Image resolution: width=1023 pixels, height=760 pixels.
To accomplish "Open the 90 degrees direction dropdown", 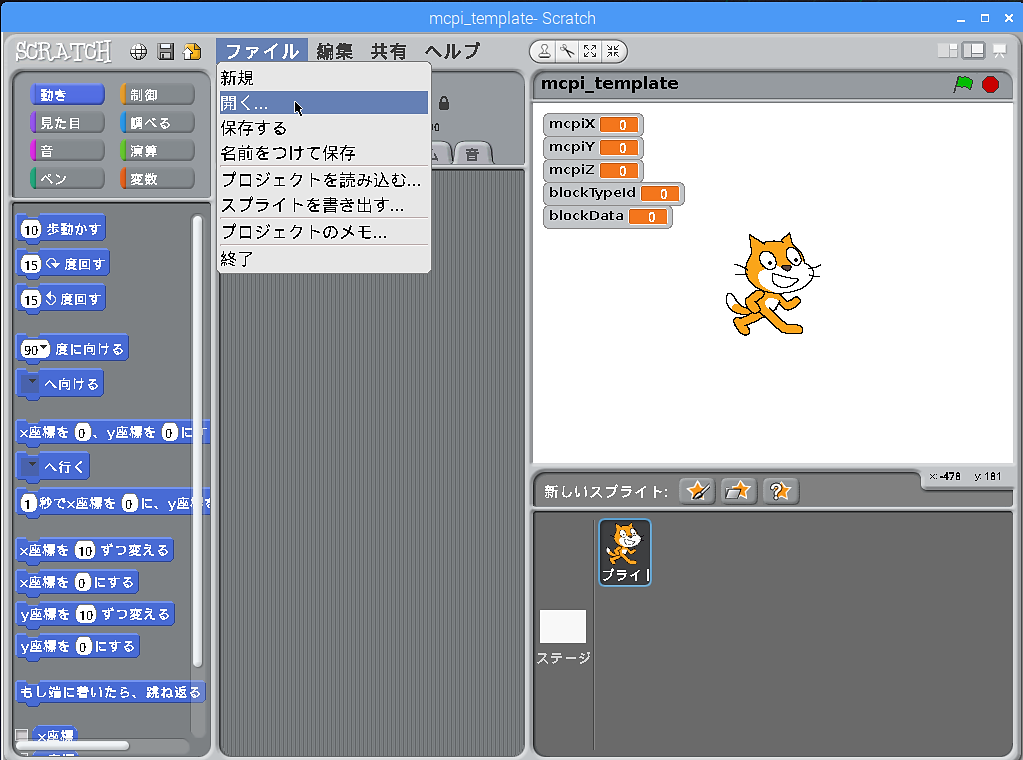I will pos(43,349).
